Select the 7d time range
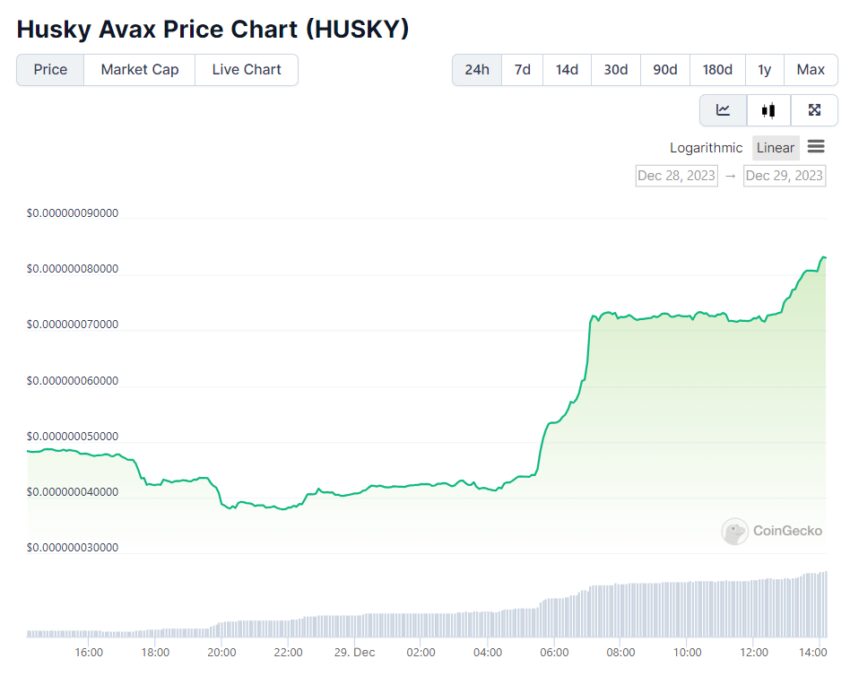This screenshot has height=676, width=850. 522,70
